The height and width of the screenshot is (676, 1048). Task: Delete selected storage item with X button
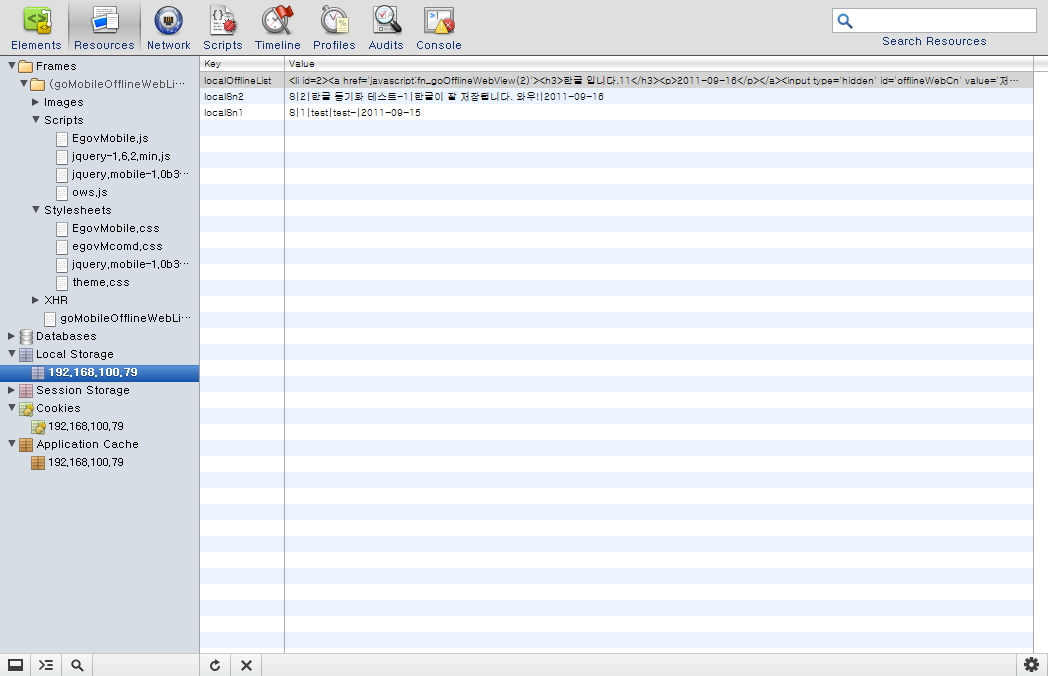click(246, 665)
